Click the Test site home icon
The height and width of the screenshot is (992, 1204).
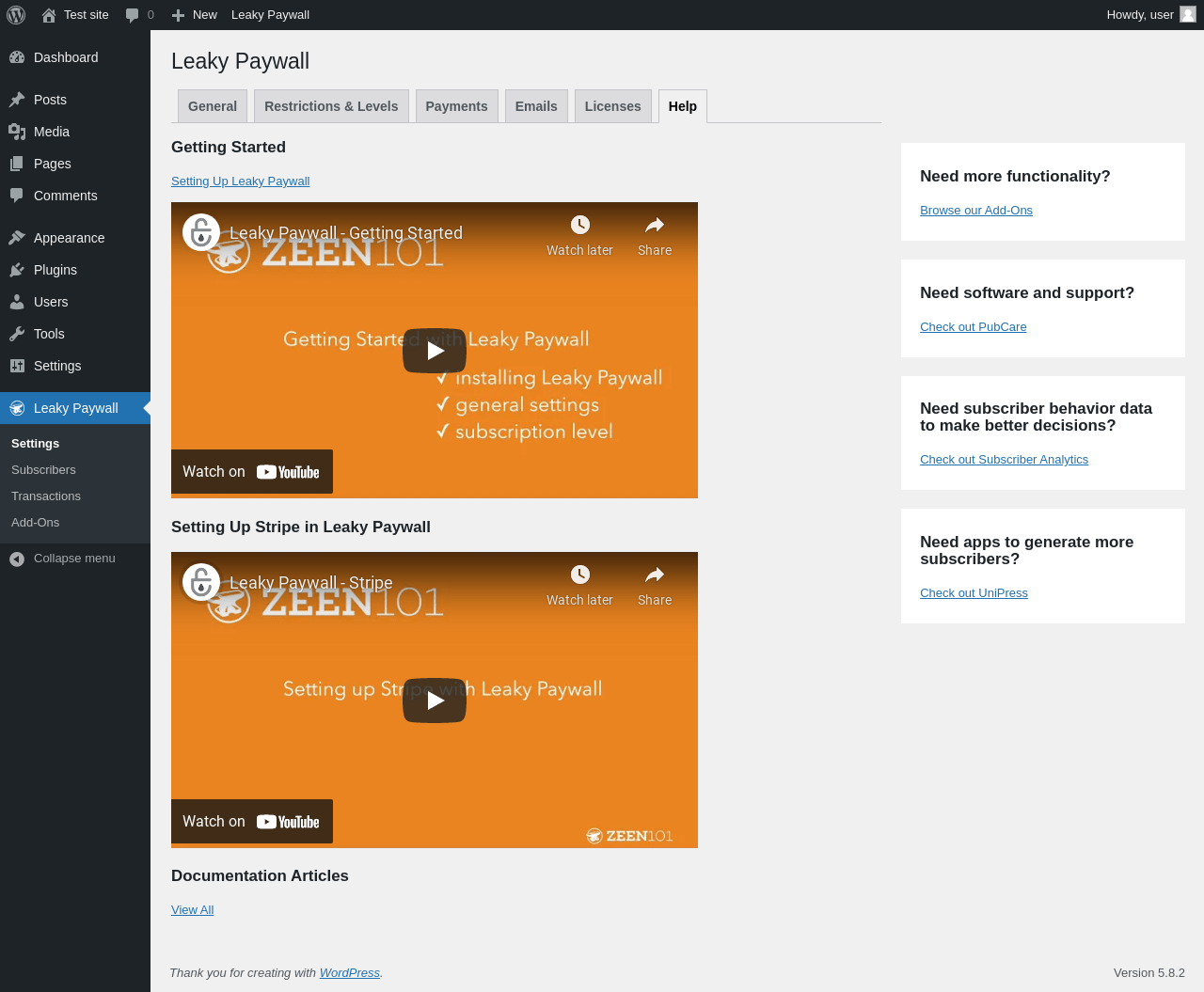pyautogui.click(x=49, y=15)
